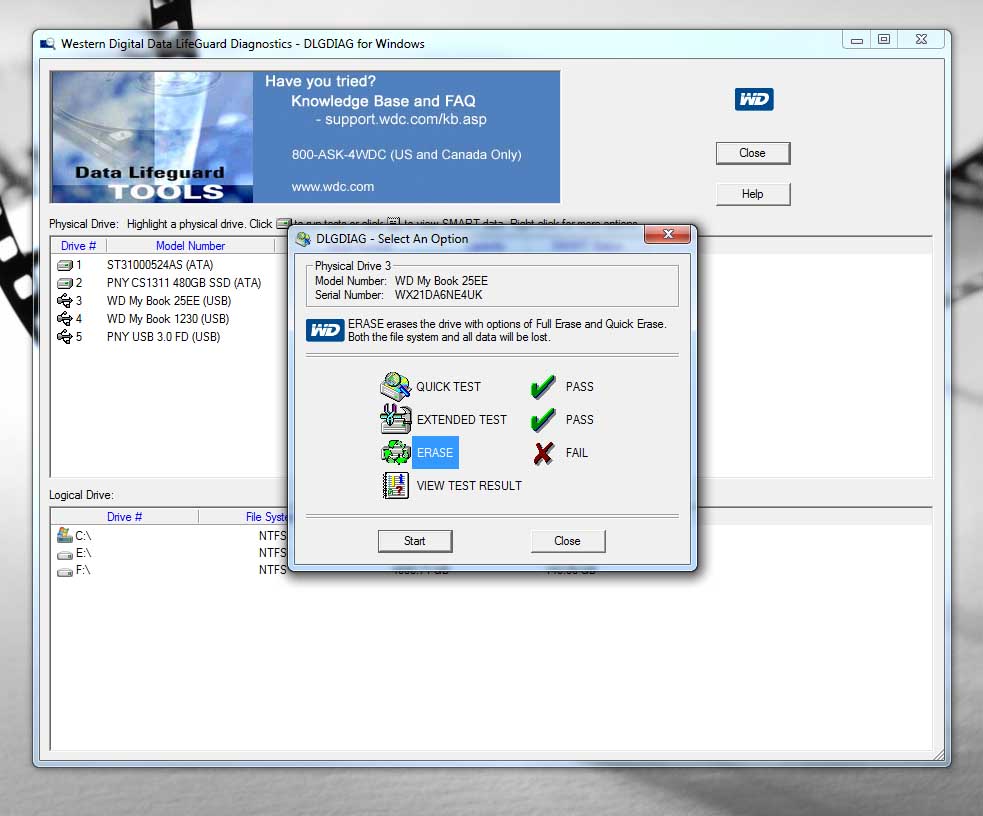The image size is (983, 816).
Task: Minimize the Data LifeGuard Diagnostics window
Action: click(x=856, y=39)
